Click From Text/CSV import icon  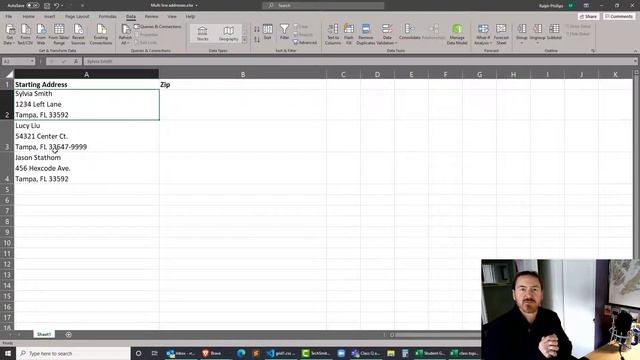25,34
